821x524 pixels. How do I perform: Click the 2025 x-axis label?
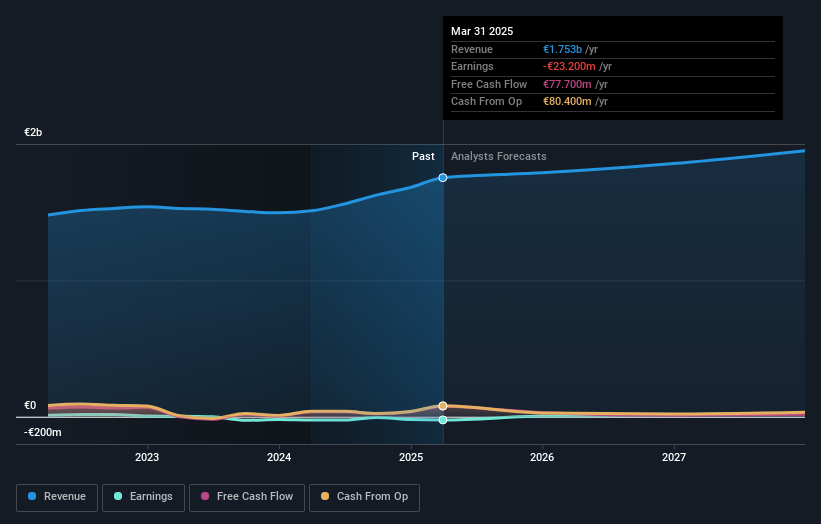click(x=411, y=457)
